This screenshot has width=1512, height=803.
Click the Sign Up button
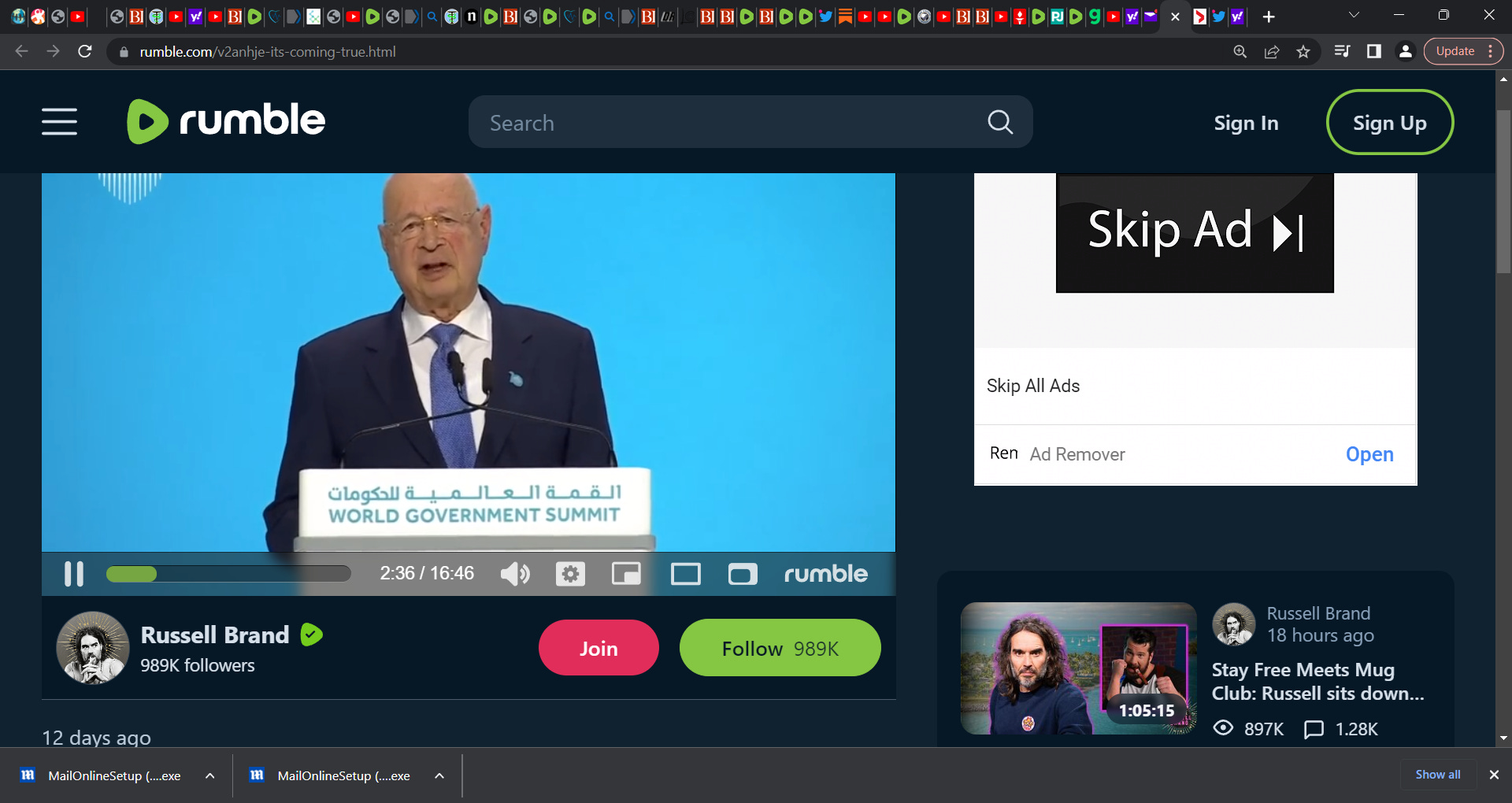(x=1390, y=122)
